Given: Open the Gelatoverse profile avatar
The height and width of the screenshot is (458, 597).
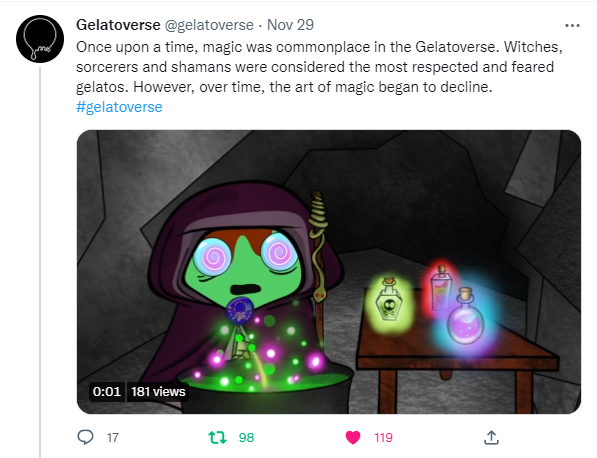Looking at the screenshot, I should [40, 39].
